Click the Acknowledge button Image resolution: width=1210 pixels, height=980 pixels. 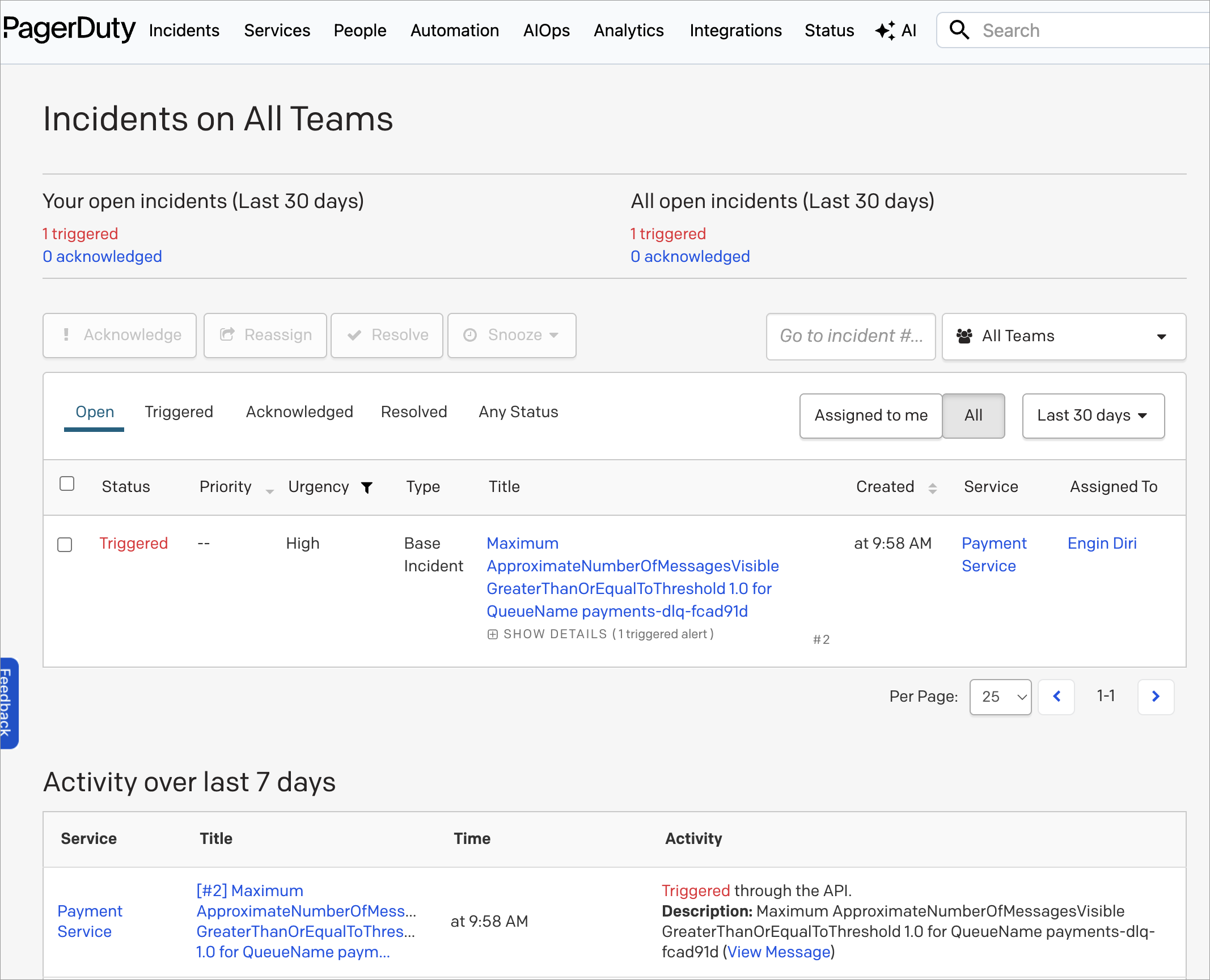pyautogui.click(x=120, y=335)
